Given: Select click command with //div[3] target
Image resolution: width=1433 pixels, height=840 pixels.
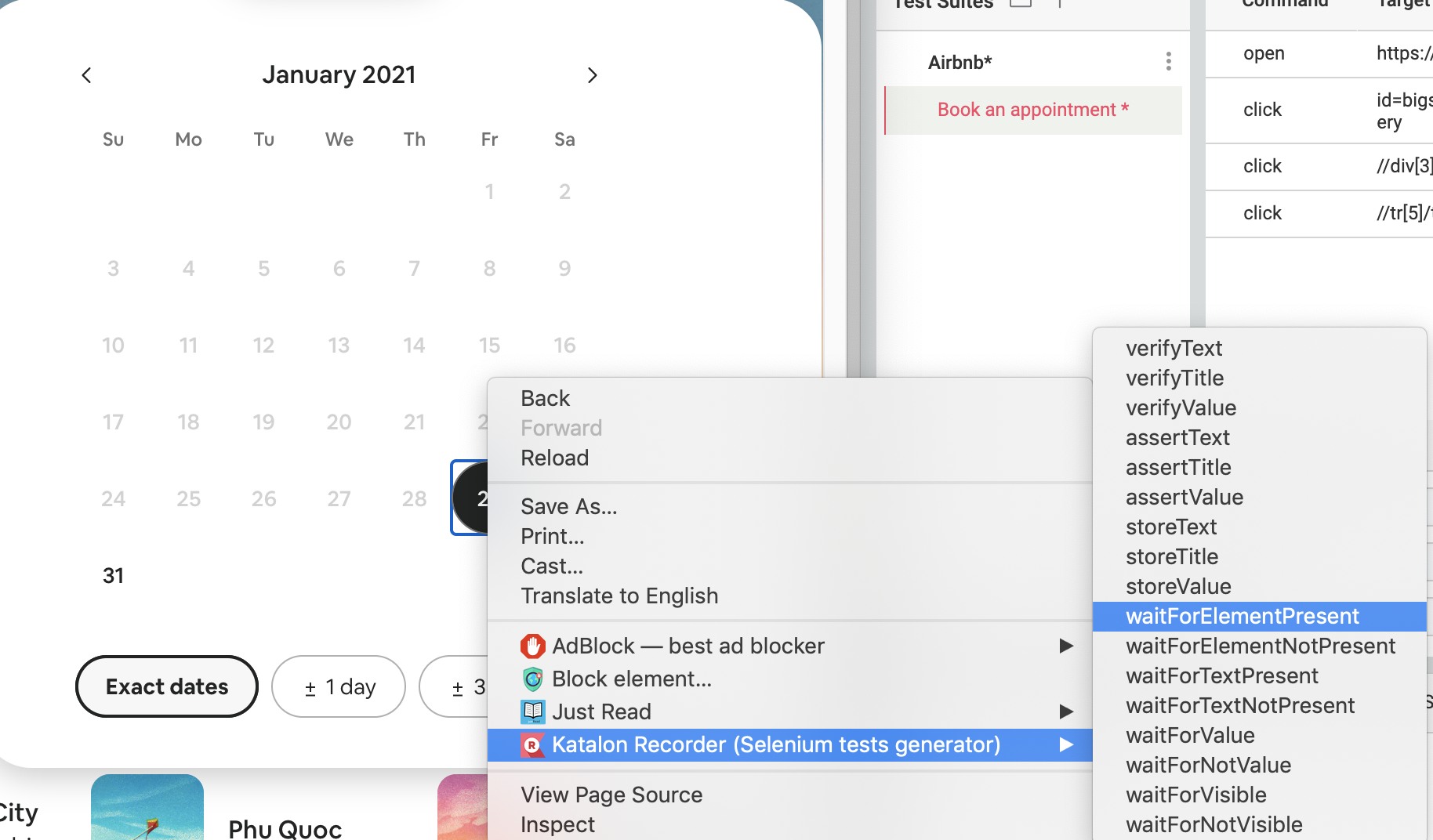Looking at the screenshot, I should [1319, 166].
